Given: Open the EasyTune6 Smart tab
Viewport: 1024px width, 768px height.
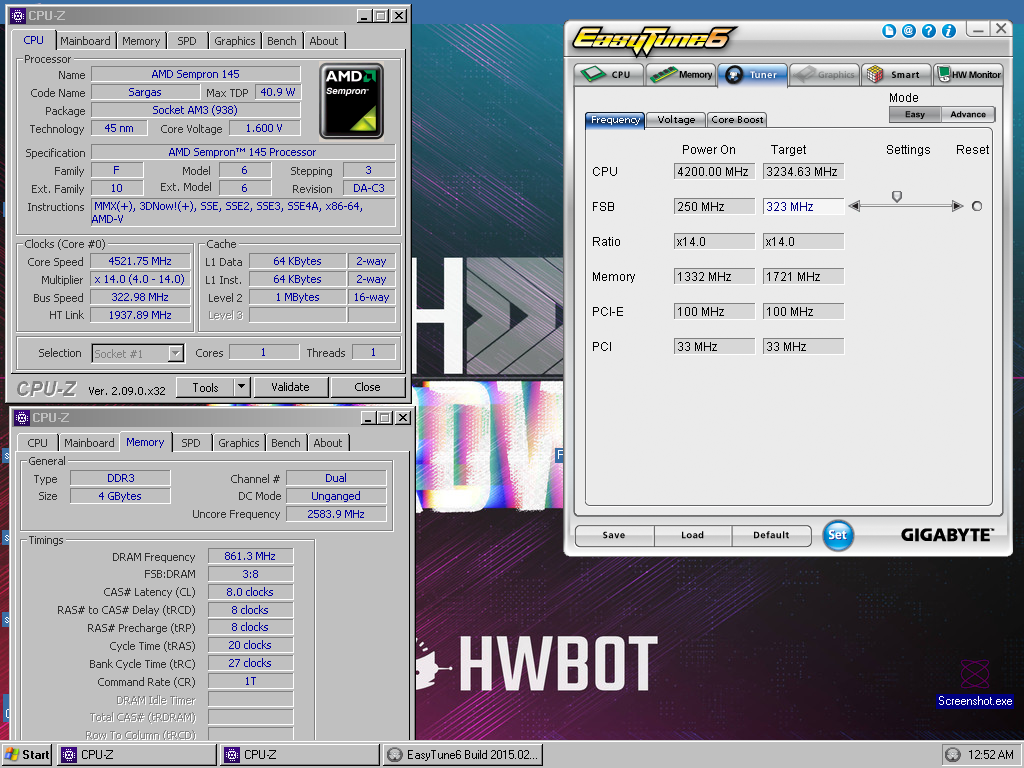Looking at the screenshot, I should click(x=896, y=74).
